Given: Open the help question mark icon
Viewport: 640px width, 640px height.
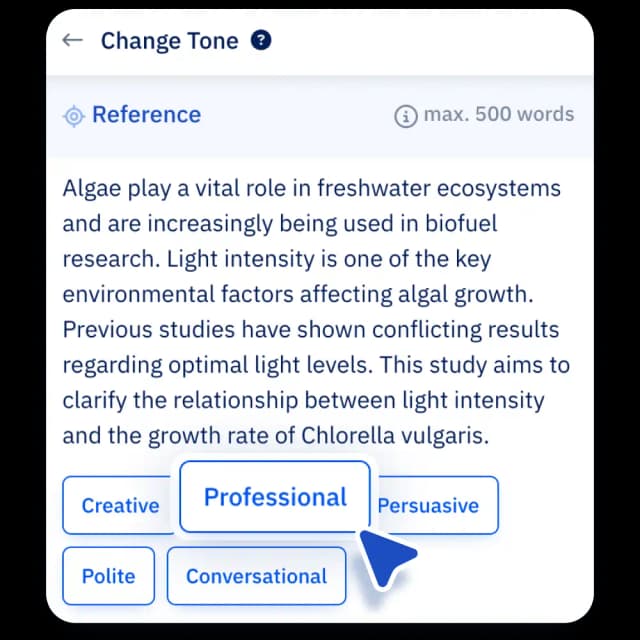Looking at the screenshot, I should [261, 41].
